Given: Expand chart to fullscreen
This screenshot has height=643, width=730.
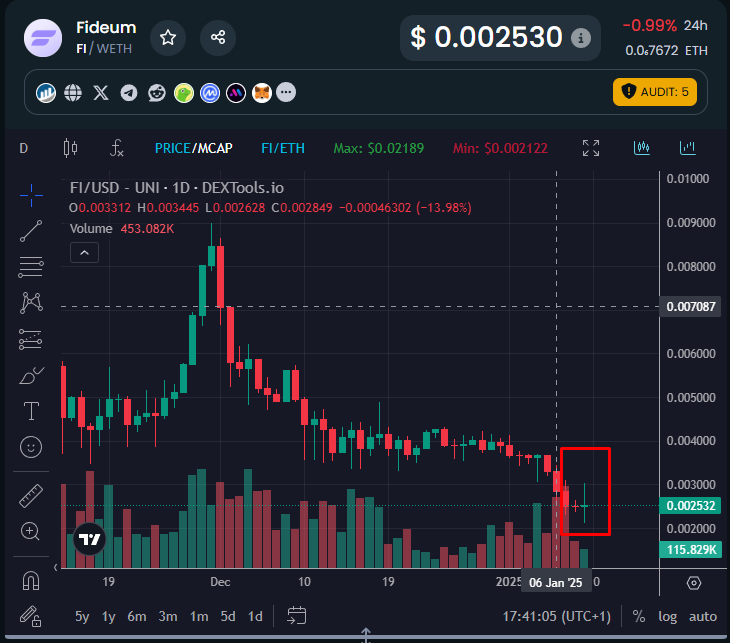Looking at the screenshot, I should point(591,148).
